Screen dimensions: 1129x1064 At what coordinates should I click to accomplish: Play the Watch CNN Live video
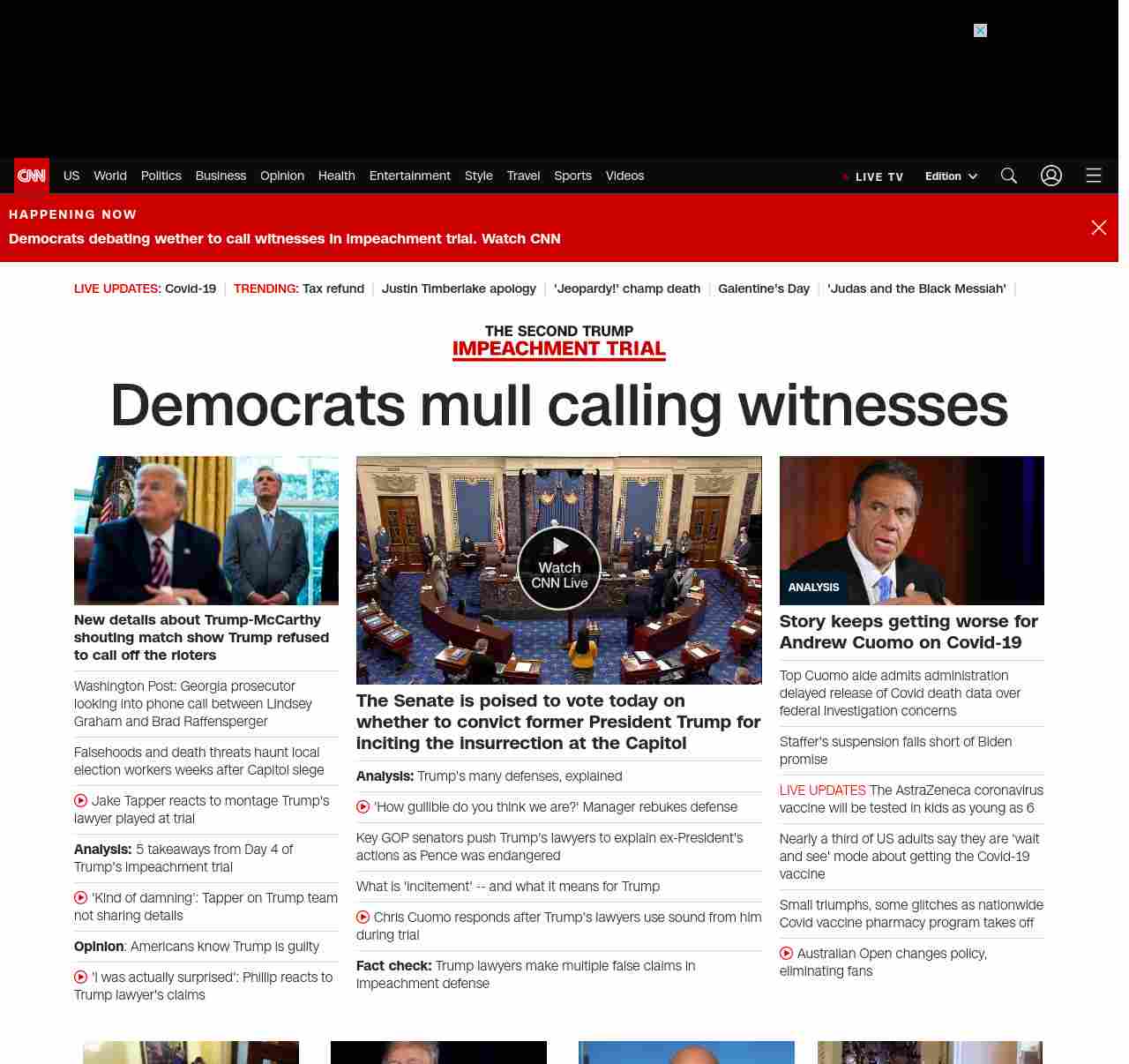click(559, 568)
